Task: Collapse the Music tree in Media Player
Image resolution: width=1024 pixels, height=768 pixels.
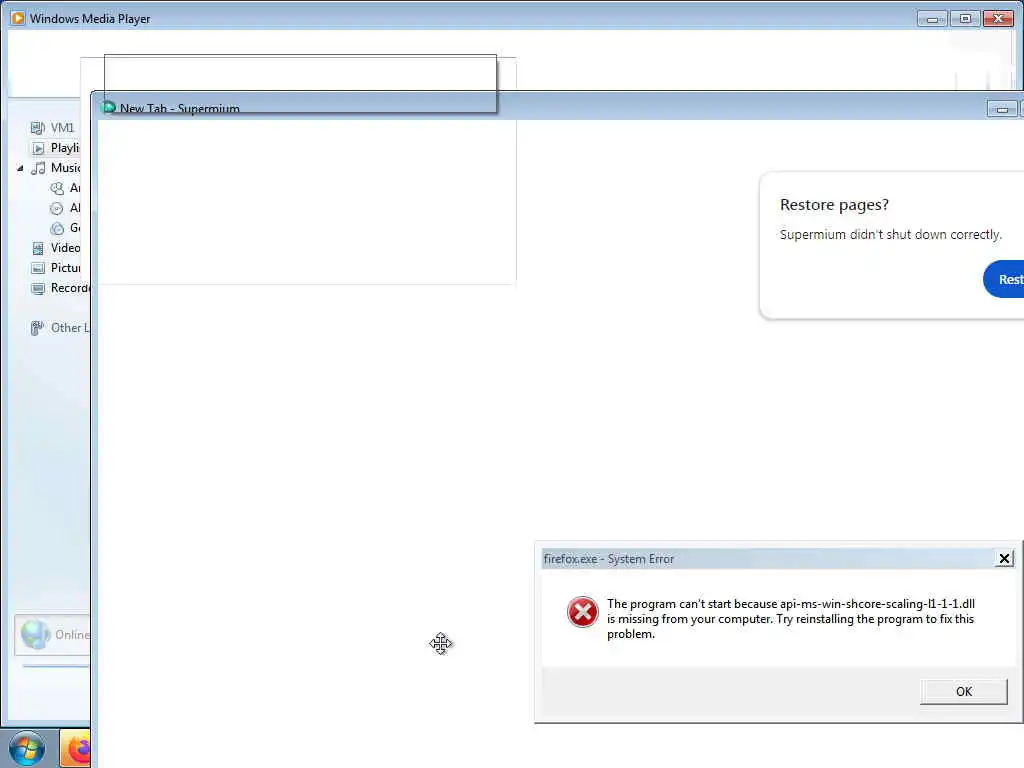Action: point(20,168)
